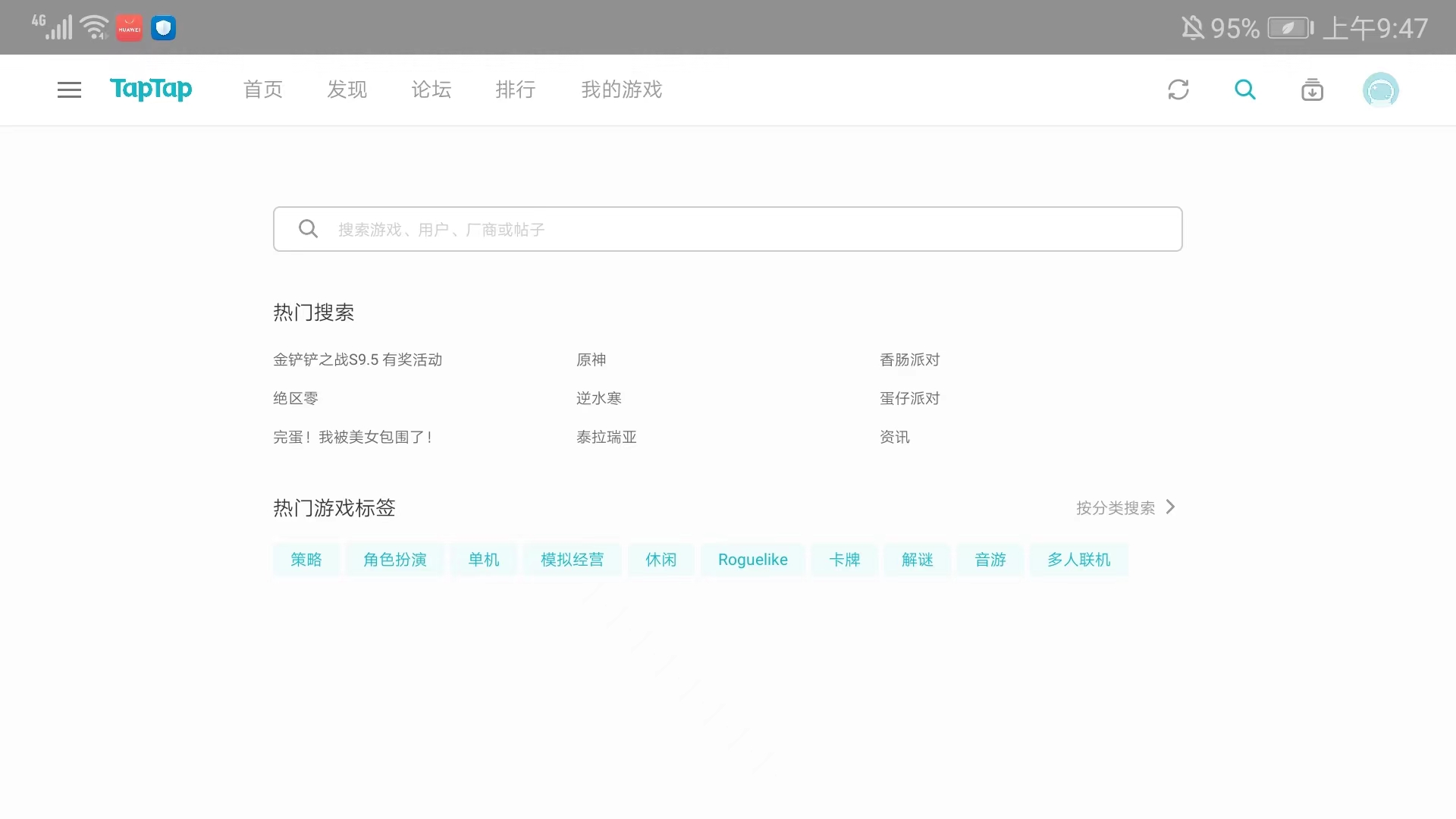1456x819 pixels.
Task: Search hot term 原神
Action: pos(591,359)
